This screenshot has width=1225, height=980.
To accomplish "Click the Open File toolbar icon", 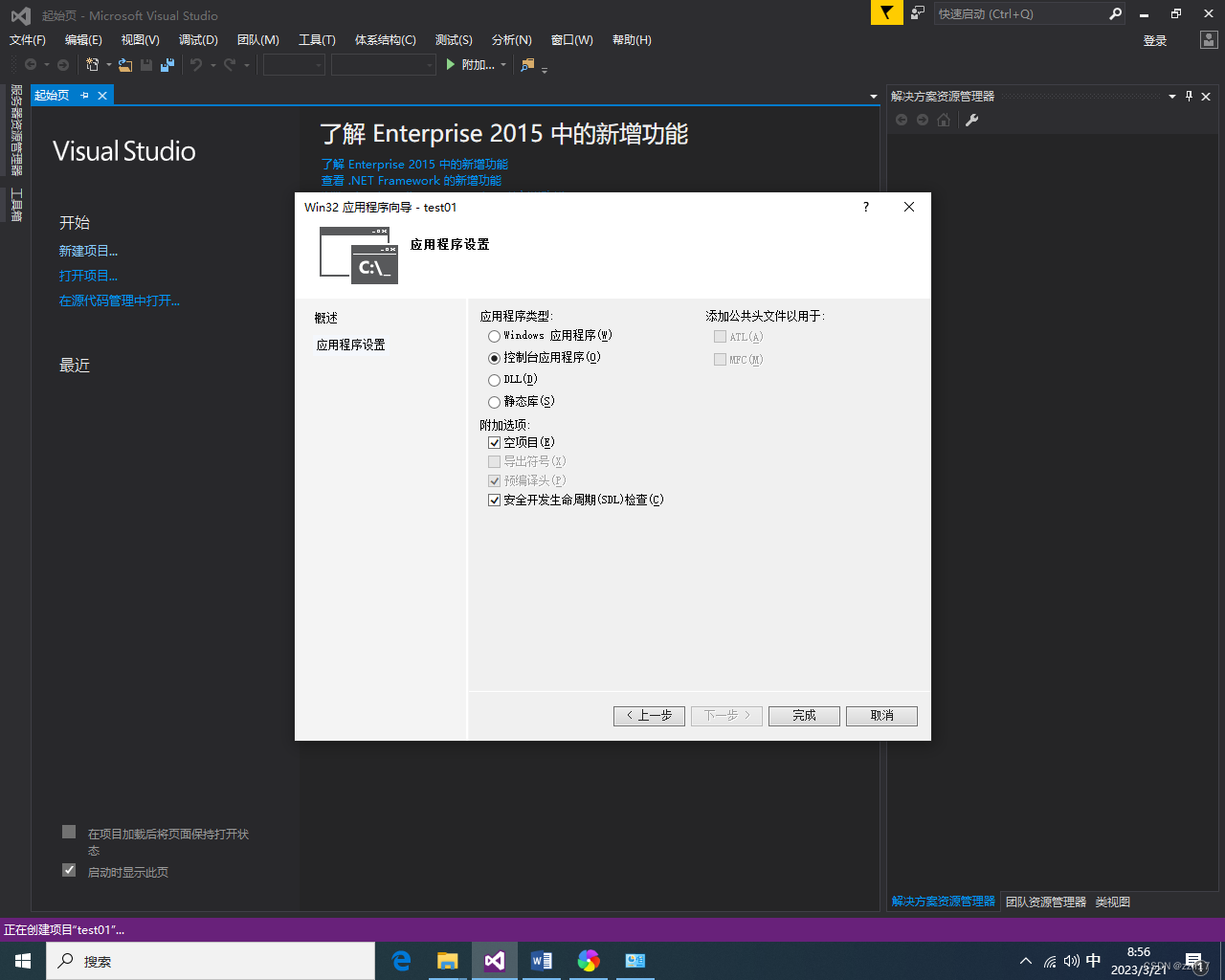I will [125, 65].
